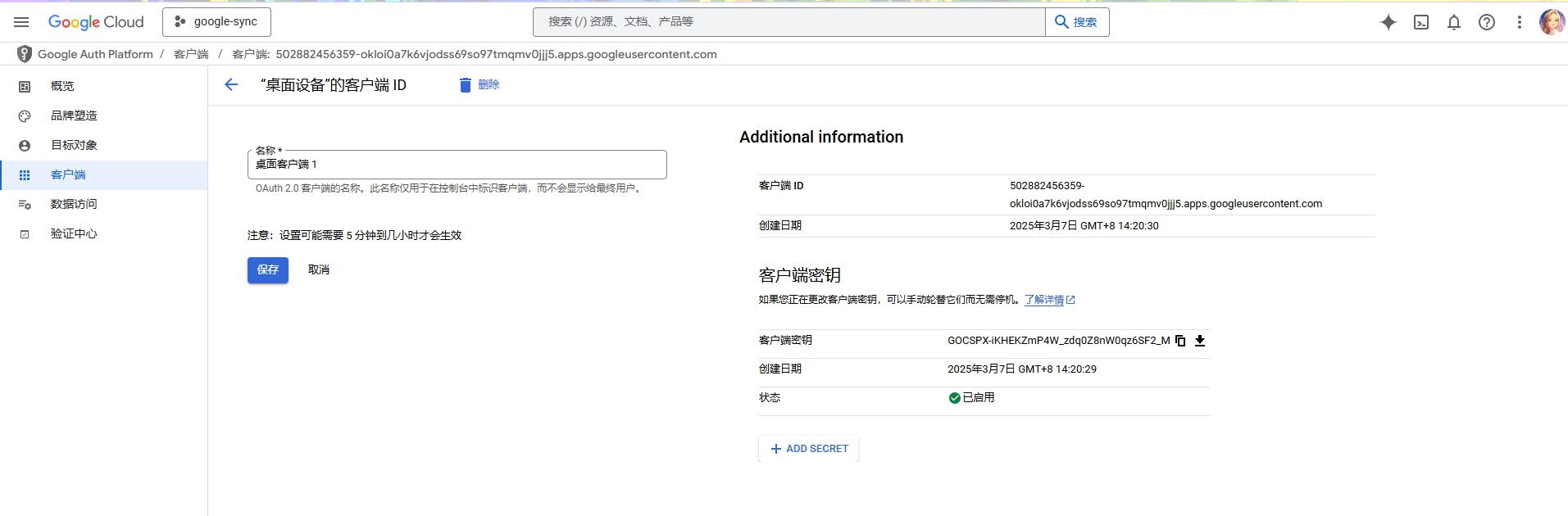Viewport: 1568px width, 516px height.
Task: Click the 注意 settings delay notice text
Action: click(x=354, y=235)
